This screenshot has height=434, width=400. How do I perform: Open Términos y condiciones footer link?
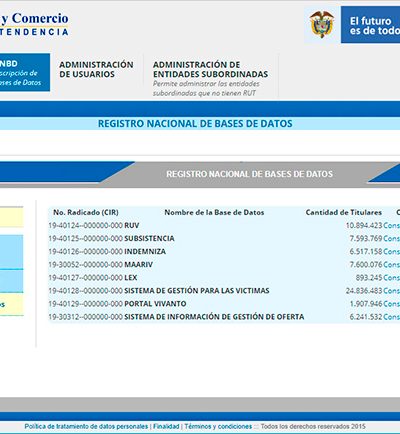point(218,426)
